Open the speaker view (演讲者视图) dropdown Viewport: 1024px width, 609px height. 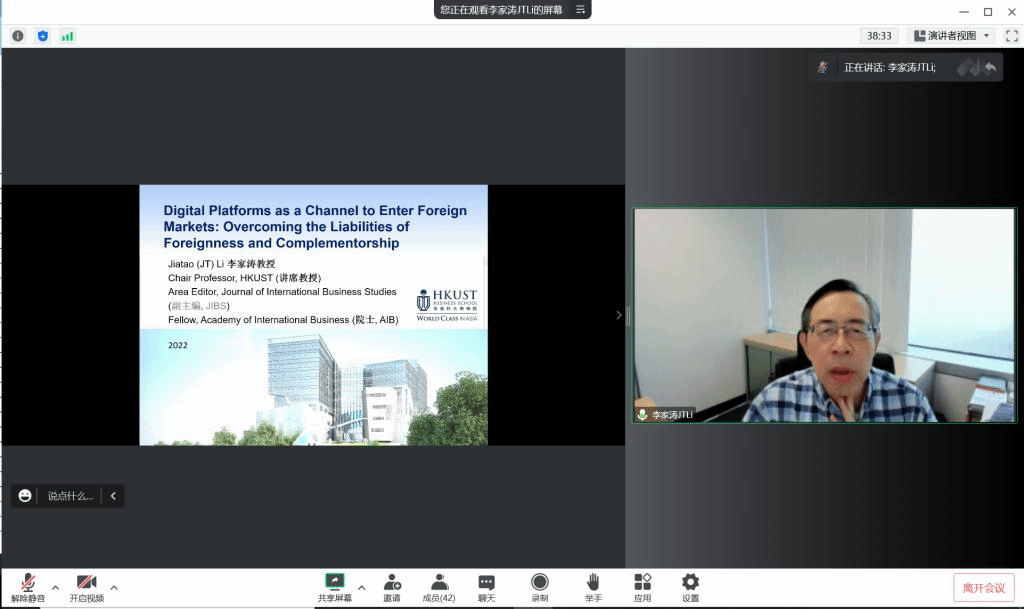[x=951, y=36]
